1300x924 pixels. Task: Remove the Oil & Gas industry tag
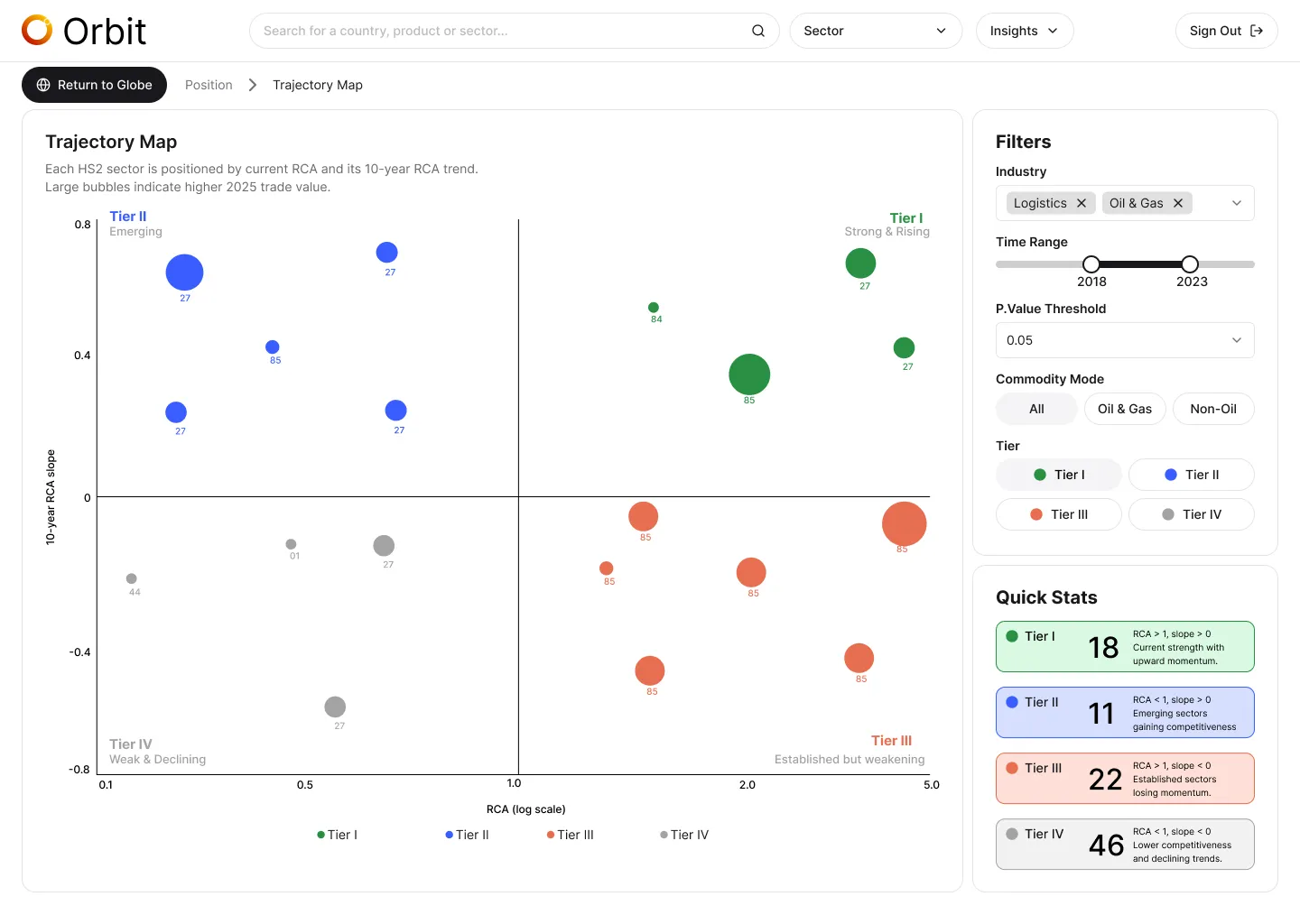(x=1178, y=203)
